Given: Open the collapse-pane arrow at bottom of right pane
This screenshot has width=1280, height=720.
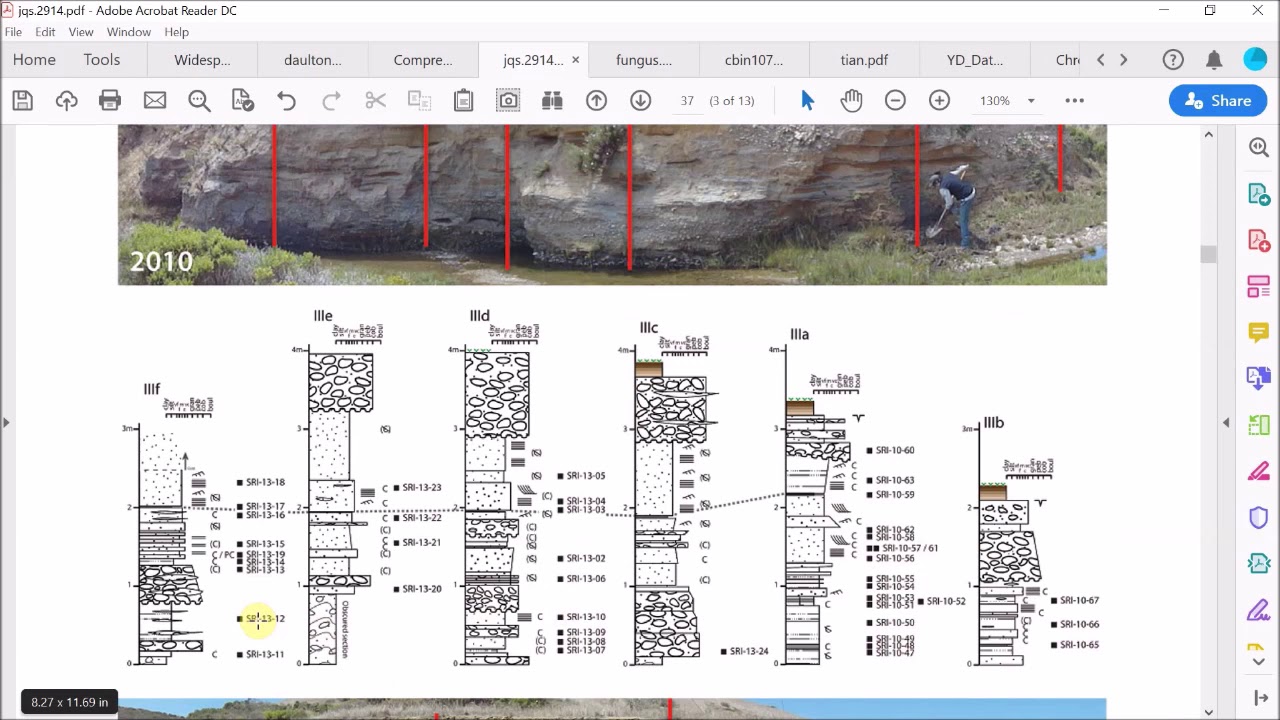Looking at the screenshot, I should click(1260, 699).
